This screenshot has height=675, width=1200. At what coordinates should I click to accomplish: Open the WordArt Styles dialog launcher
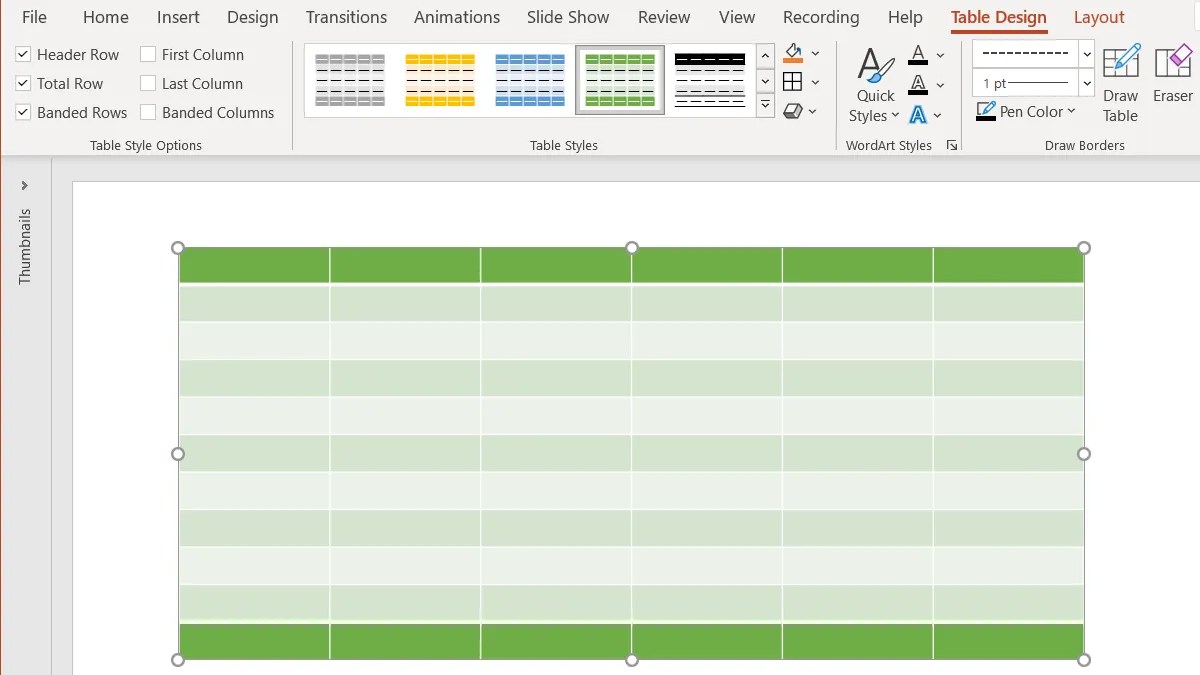pos(951,145)
